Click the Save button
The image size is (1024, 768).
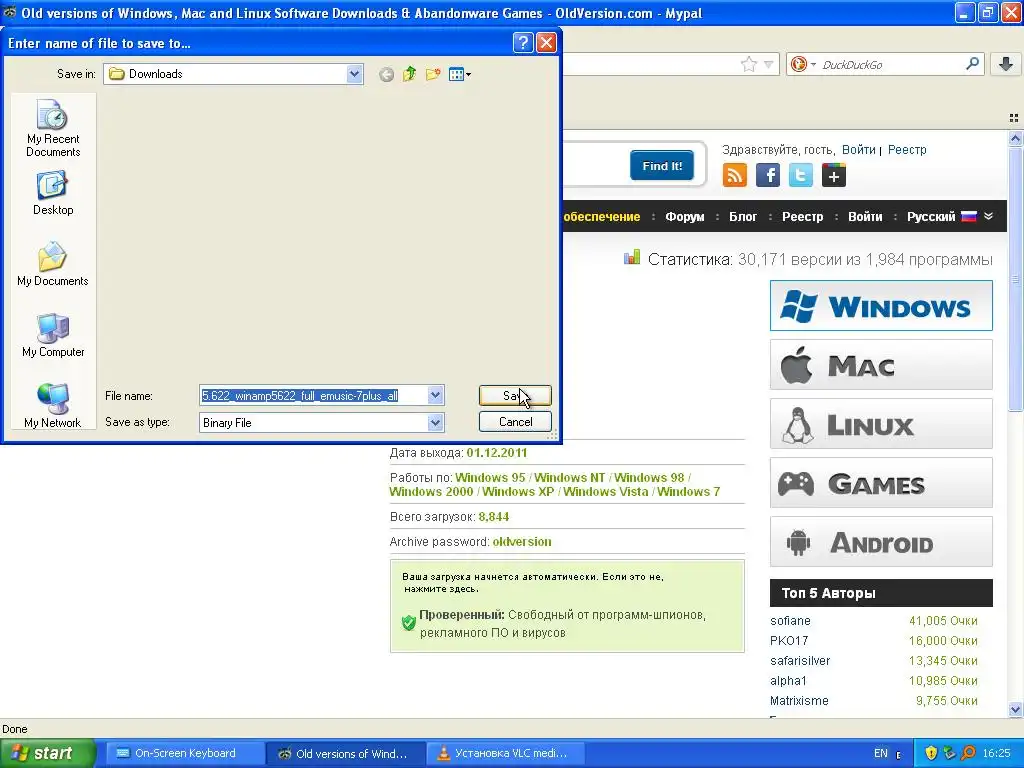pyautogui.click(x=515, y=395)
